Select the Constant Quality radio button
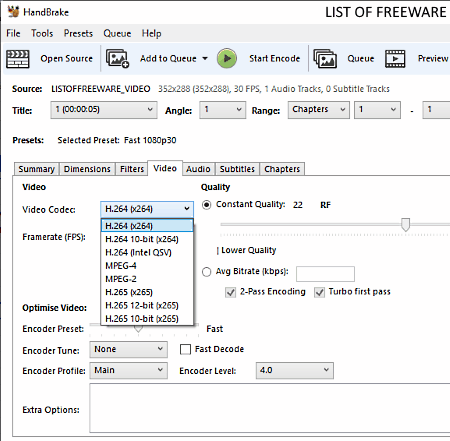 tap(207, 205)
